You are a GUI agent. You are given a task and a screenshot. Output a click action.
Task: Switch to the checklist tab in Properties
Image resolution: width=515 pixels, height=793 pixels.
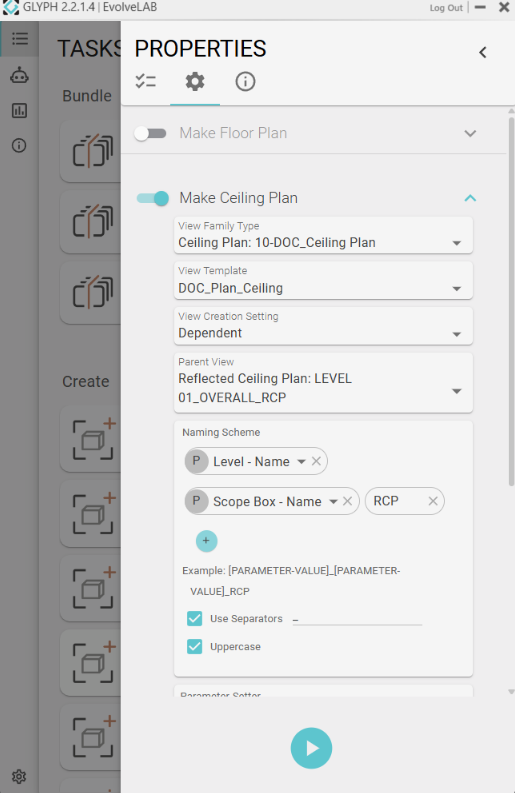point(146,81)
